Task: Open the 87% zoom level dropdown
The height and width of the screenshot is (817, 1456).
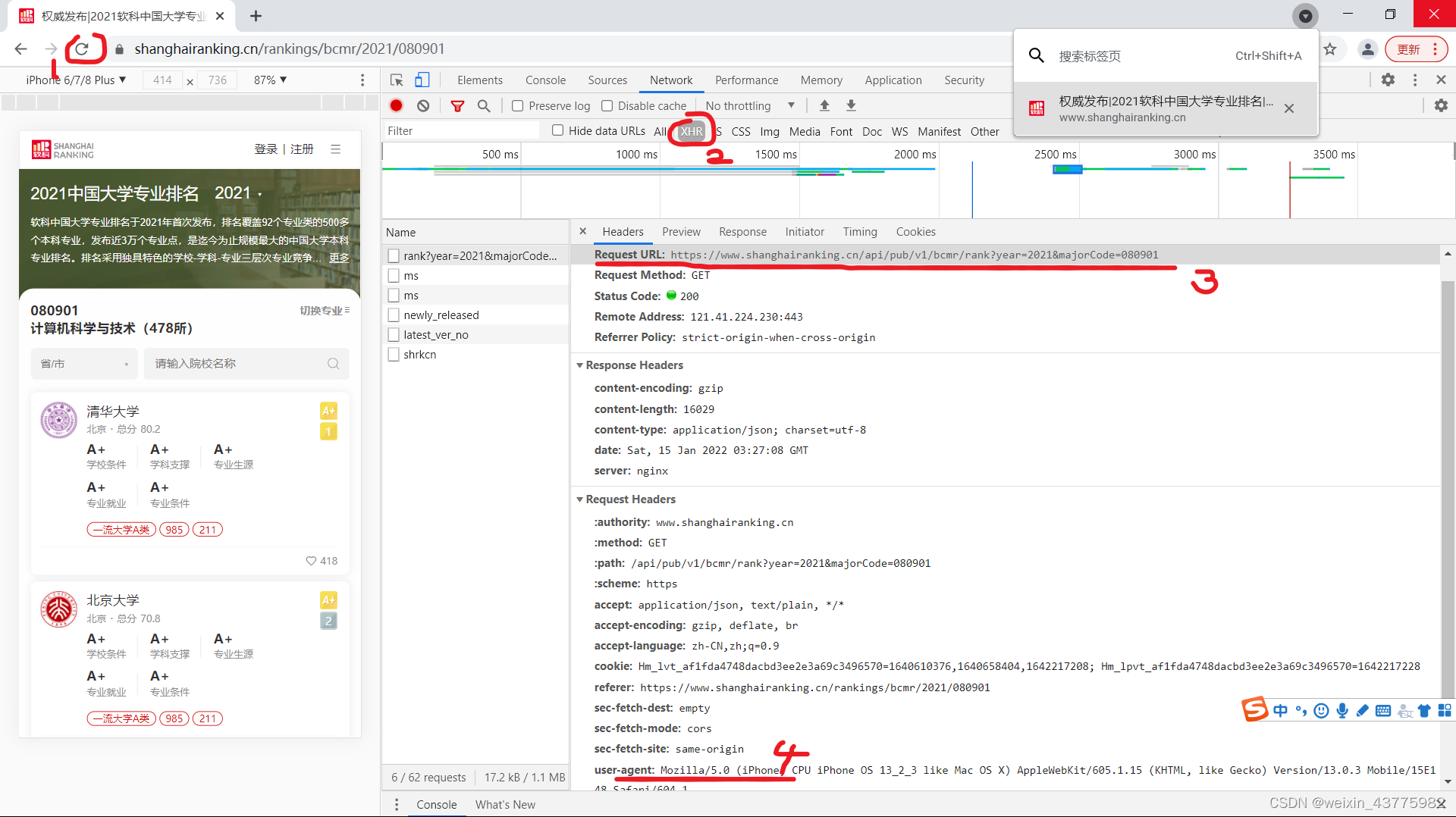Action: point(270,80)
